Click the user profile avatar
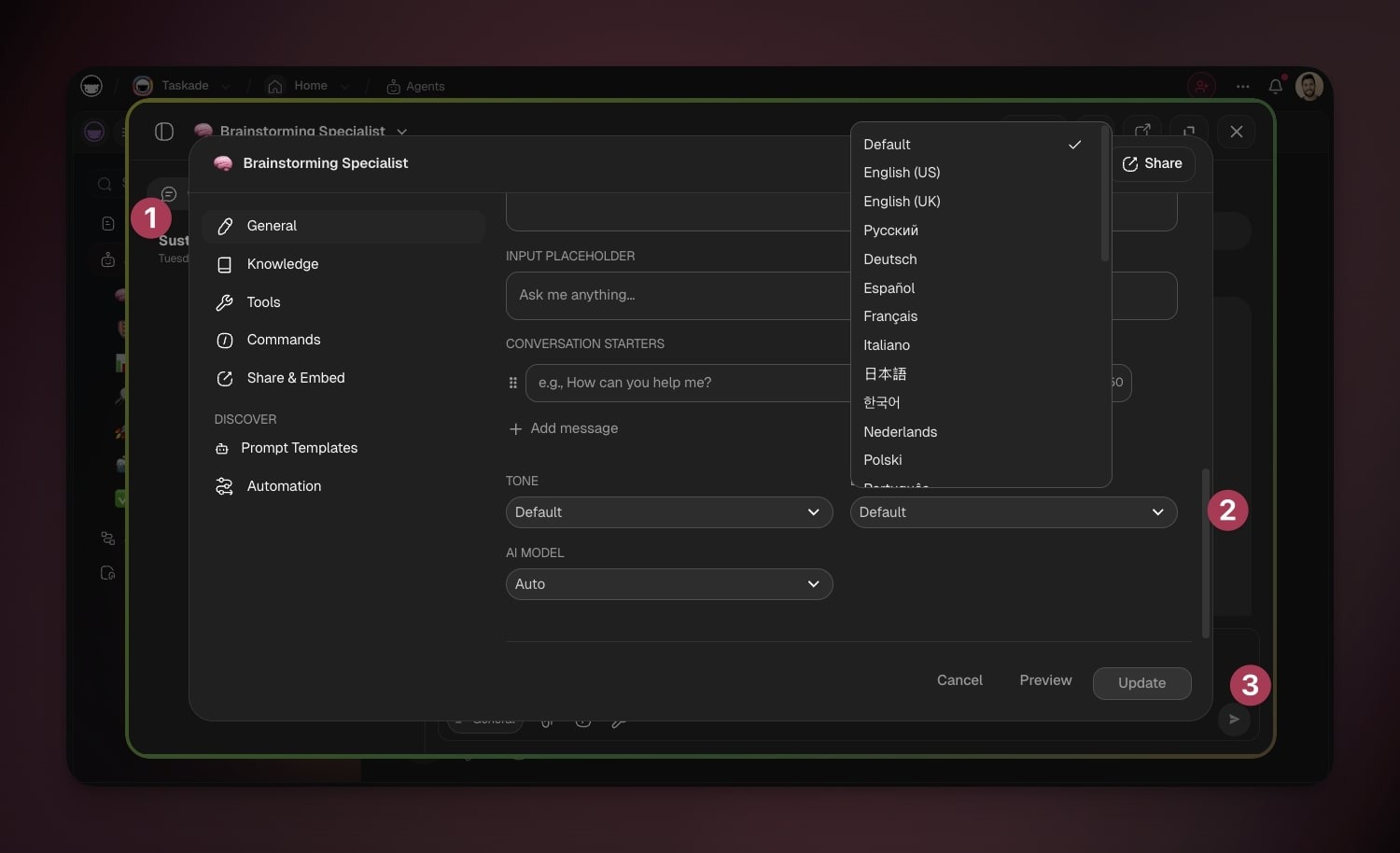 click(1309, 86)
